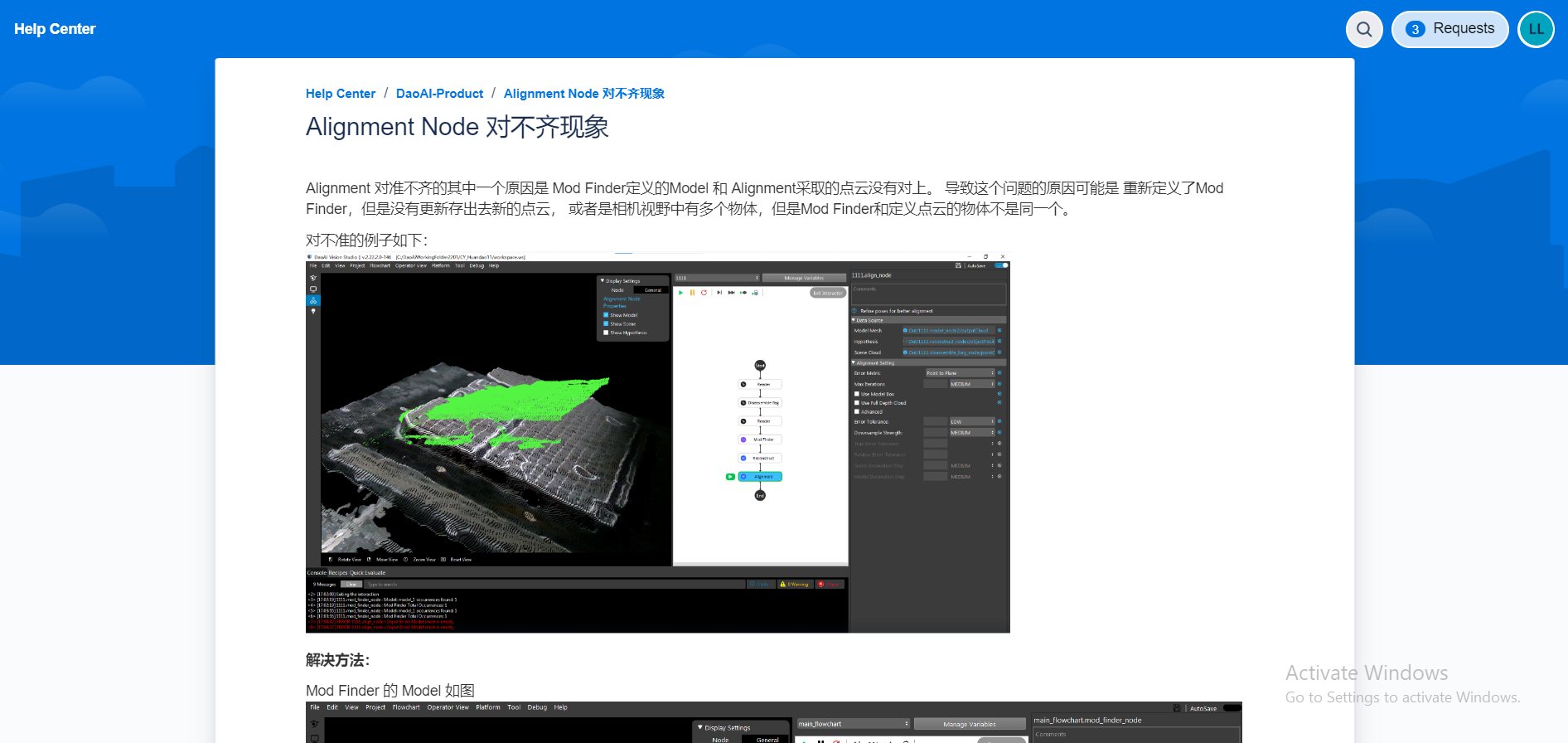Click the Info filter in the console bar
1568x743 pixels.
(x=761, y=585)
